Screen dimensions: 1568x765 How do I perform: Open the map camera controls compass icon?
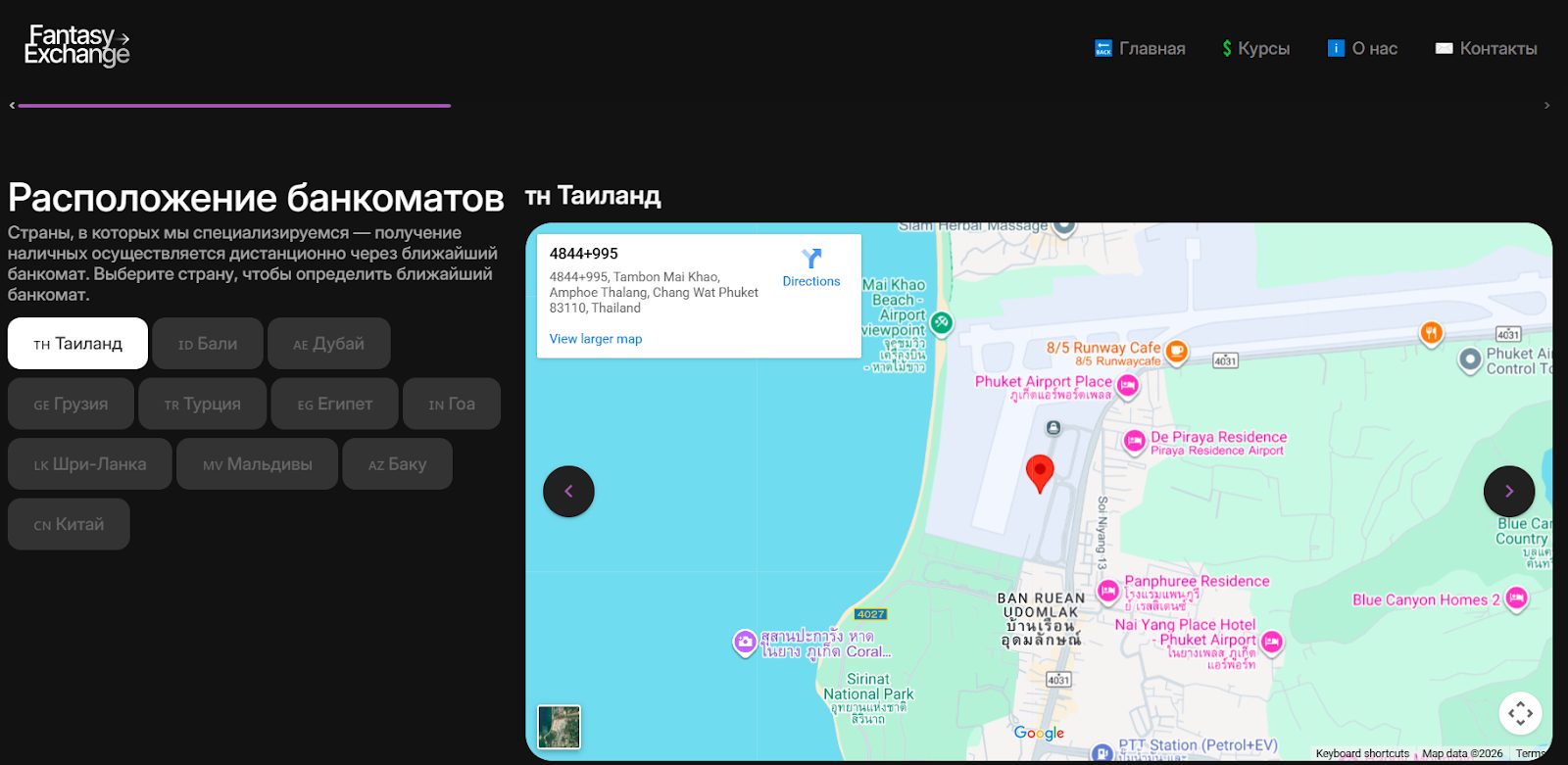pos(1520,713)
